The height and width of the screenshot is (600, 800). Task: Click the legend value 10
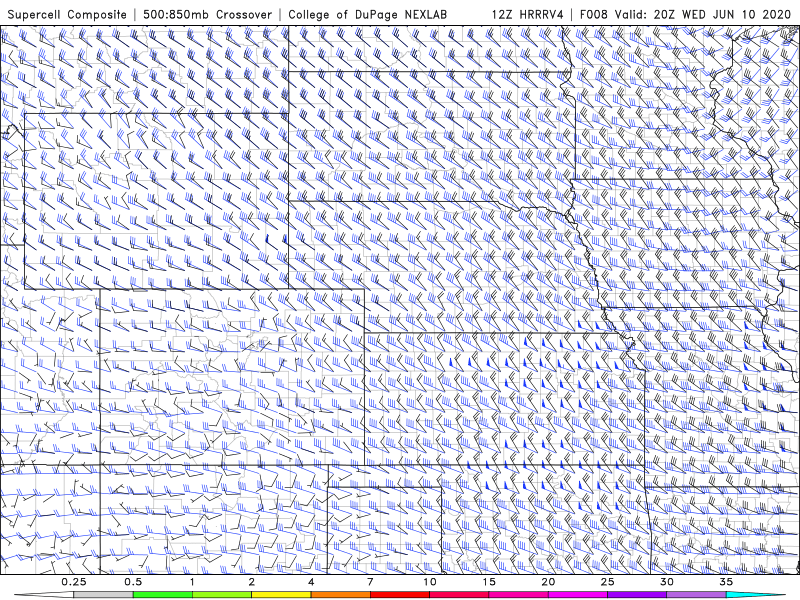click(x=430, y=582)
